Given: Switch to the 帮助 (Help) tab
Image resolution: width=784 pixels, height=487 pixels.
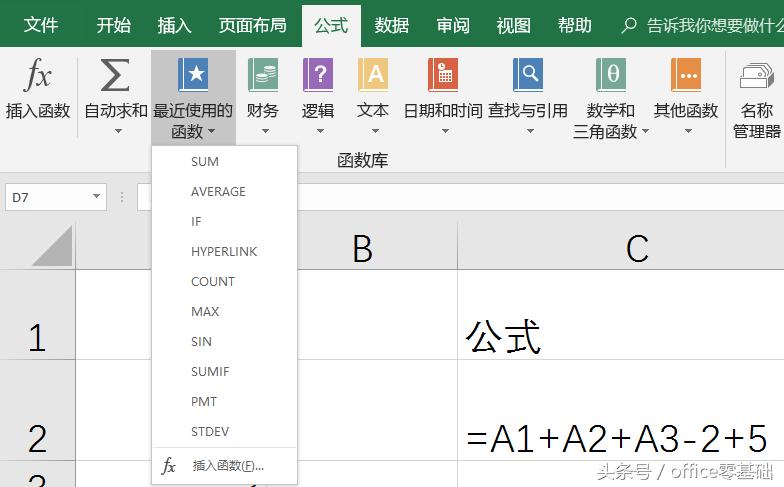Looking at the screenshot, I should coord(575,25).
